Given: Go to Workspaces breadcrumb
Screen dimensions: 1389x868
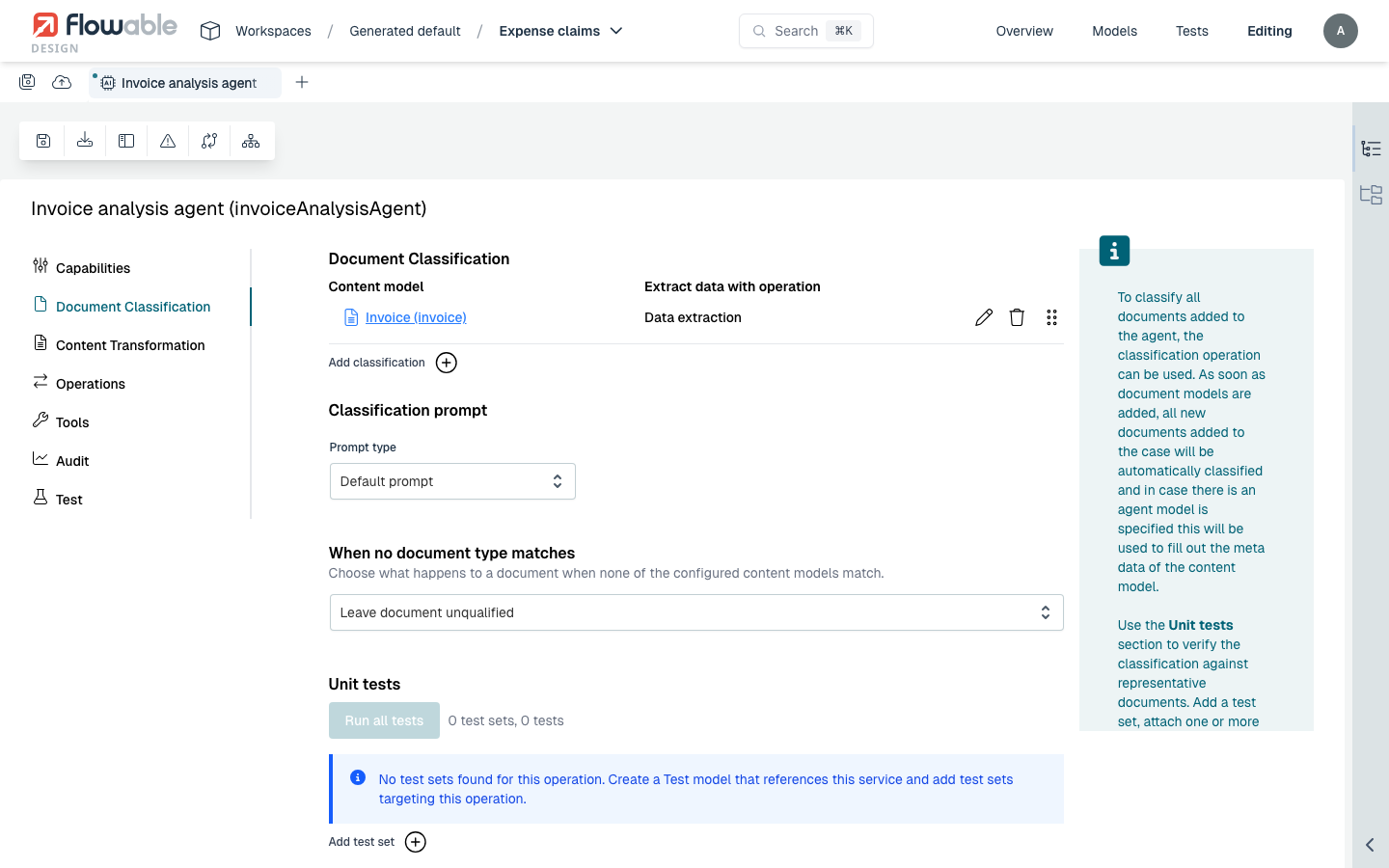Looking at the screenshot, I should (x=273, y=31).
